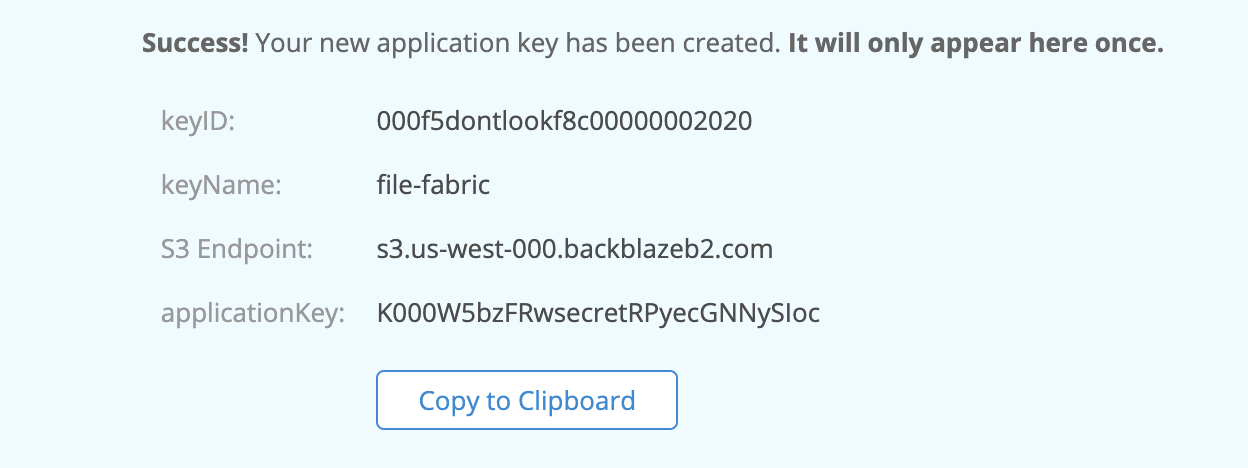Select the file-fabric key name value
The width and height of the screenshot is (1248, 468).
click(433, 185)
